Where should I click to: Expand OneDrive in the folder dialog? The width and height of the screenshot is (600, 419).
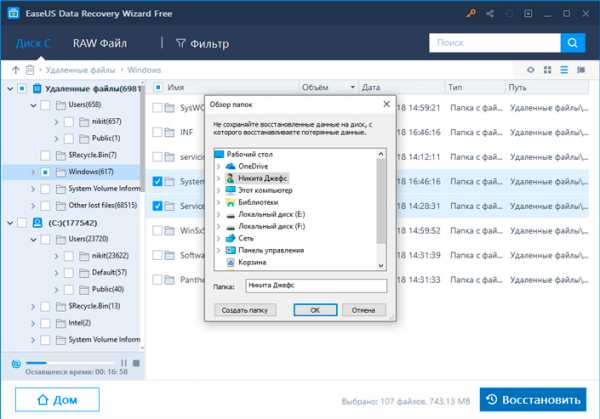pyautogui.click(x=218, y=166)
